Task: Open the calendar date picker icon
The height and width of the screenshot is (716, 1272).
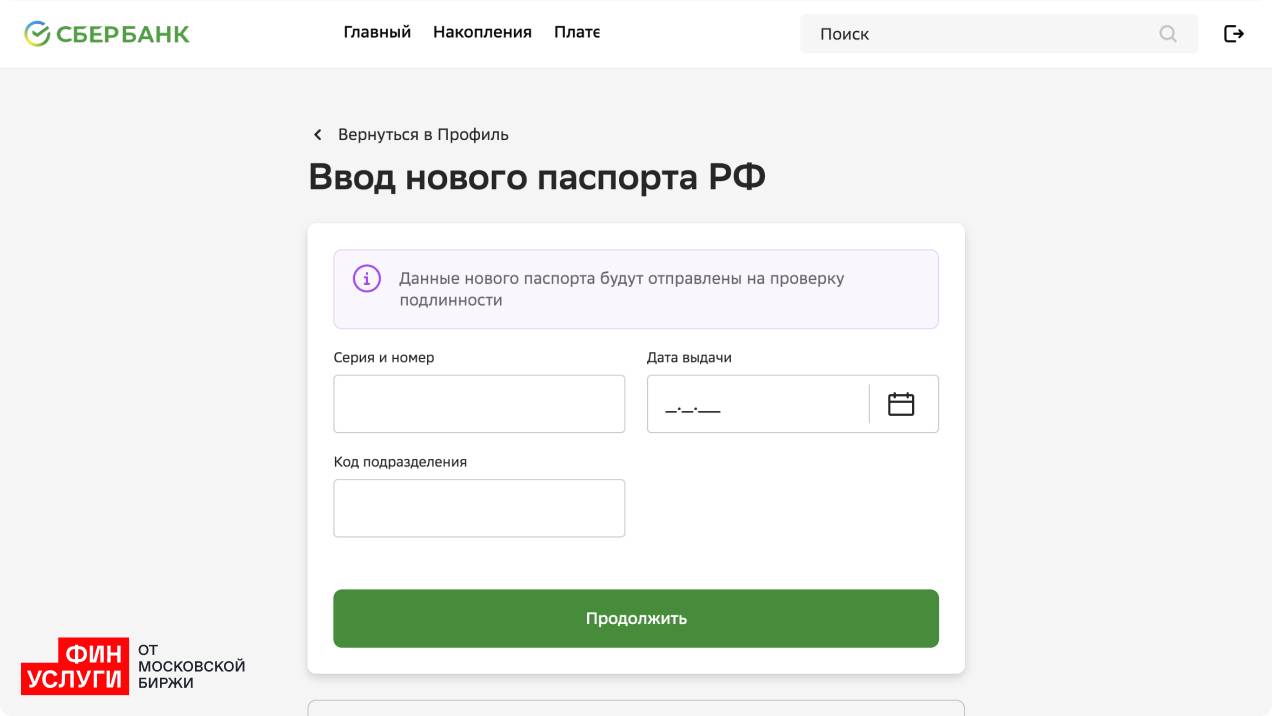Action: [x=901, y=404]
